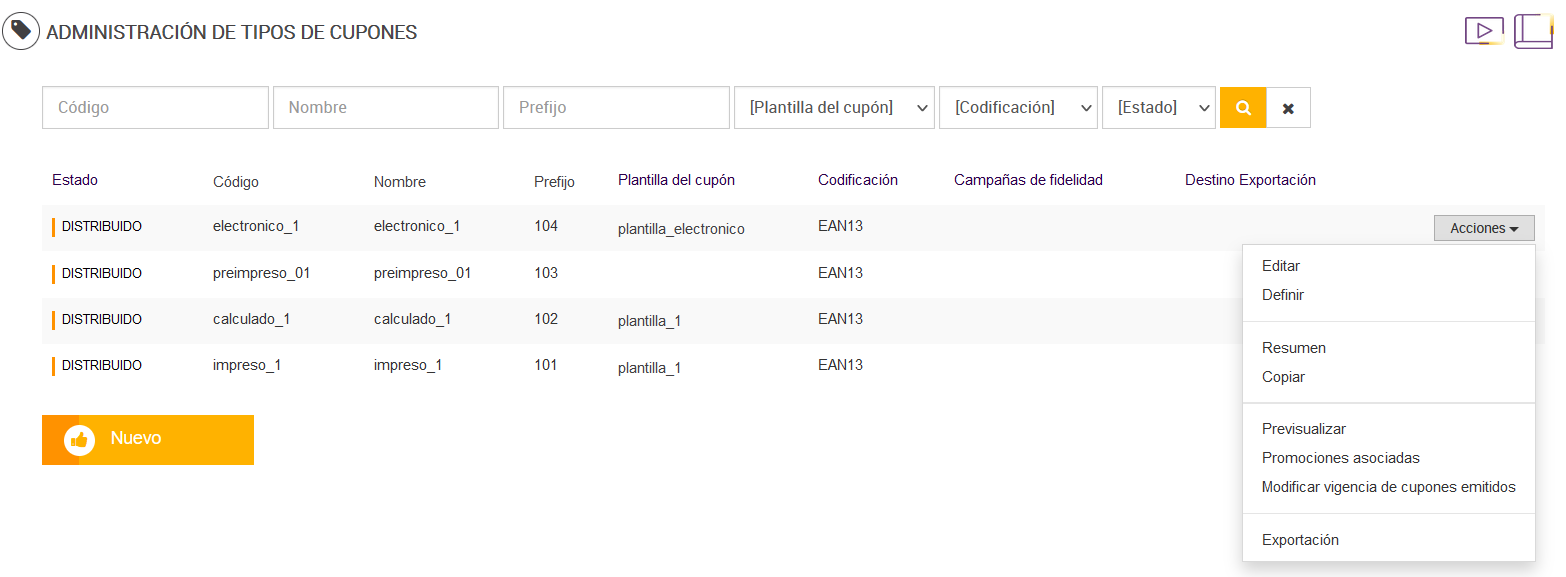
Task: Choose Exportación in the menu
Action: [1300, 540]
